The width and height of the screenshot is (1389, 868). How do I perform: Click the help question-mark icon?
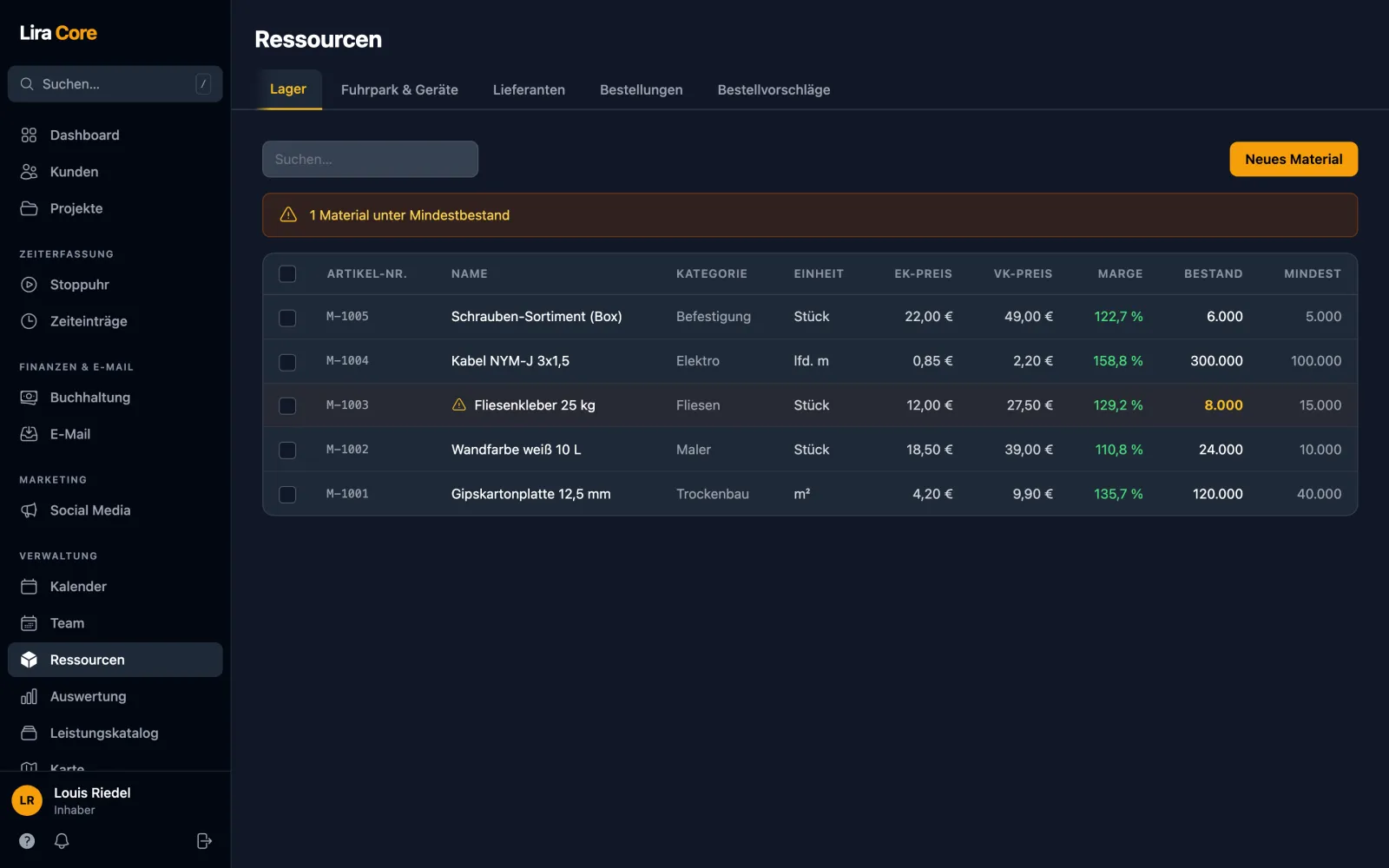click(27, 840)
